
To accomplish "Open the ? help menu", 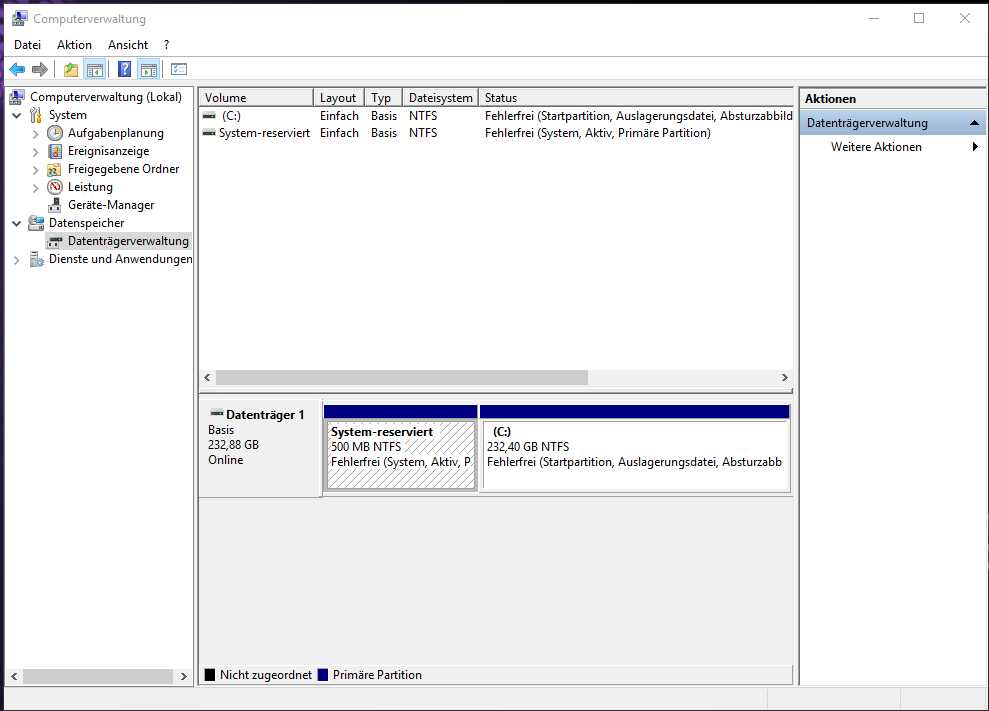I will point(167,45).
